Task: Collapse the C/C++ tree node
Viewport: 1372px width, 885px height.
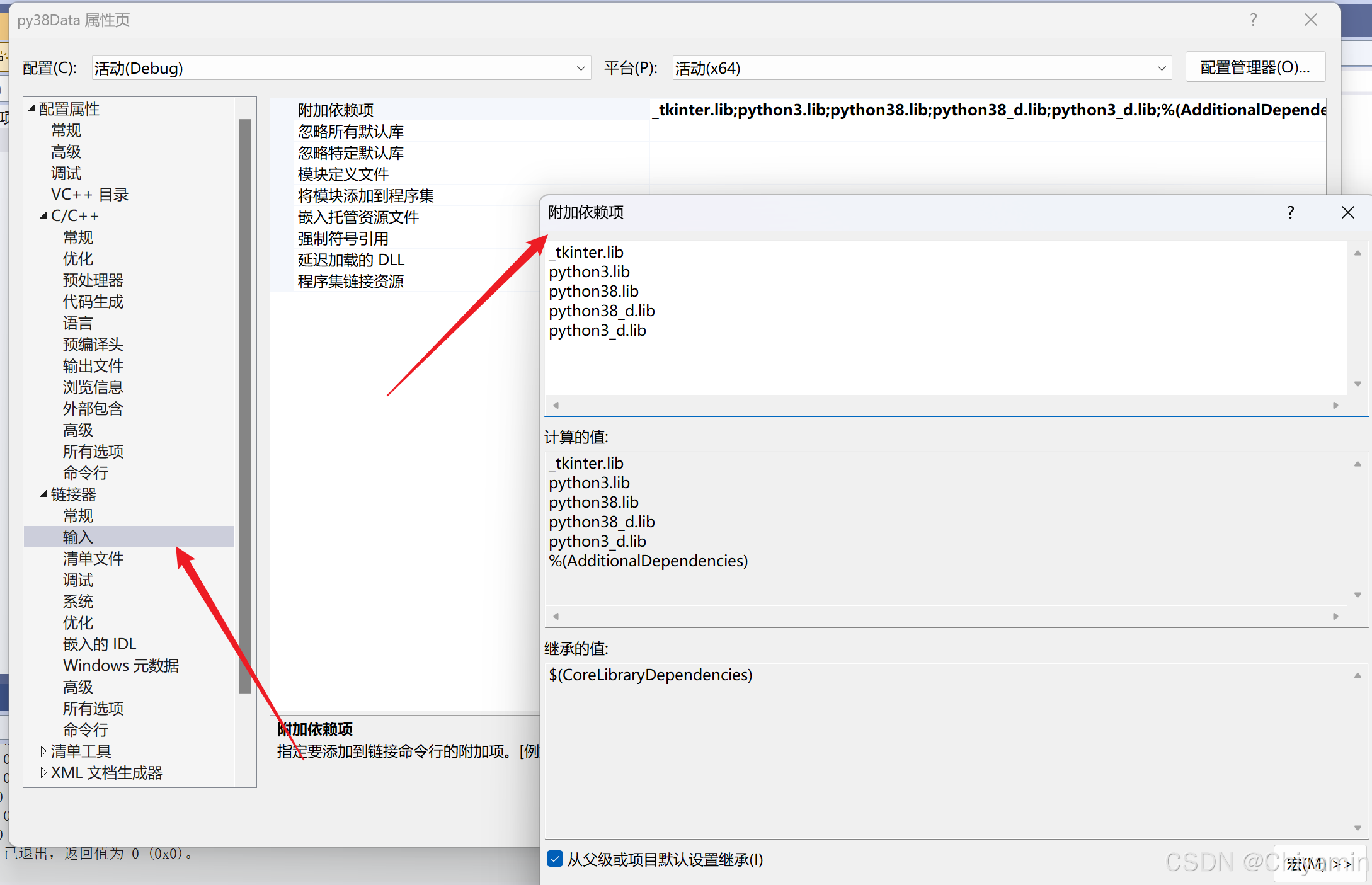Action: click(43, 216)
